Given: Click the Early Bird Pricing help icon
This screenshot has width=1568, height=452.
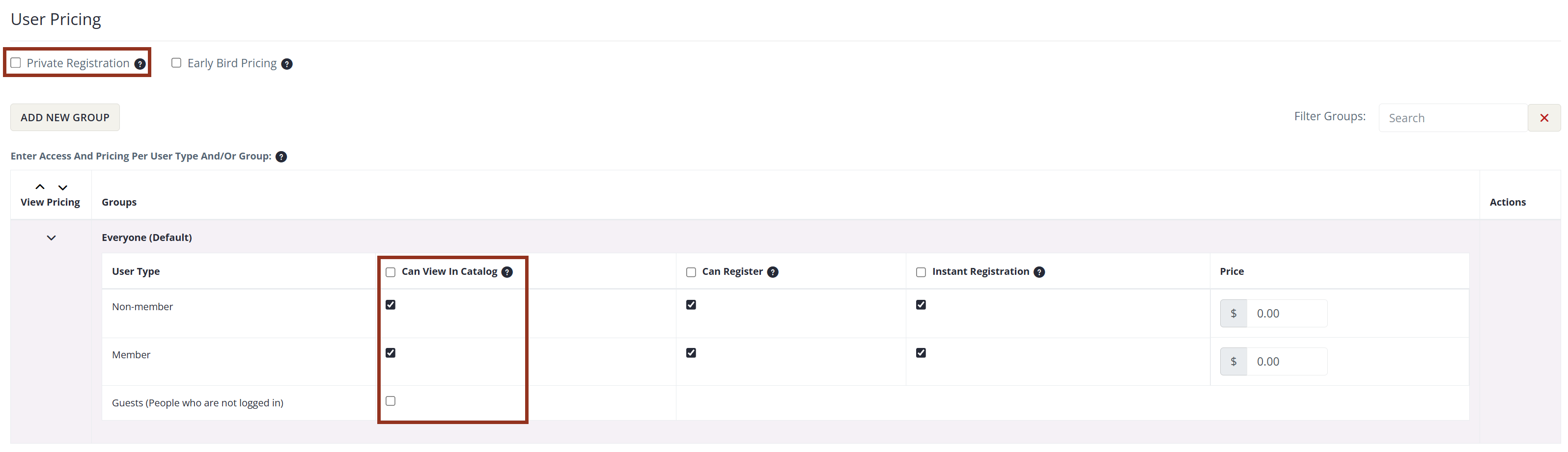Looking at the screenshot, I should (287, 64).
